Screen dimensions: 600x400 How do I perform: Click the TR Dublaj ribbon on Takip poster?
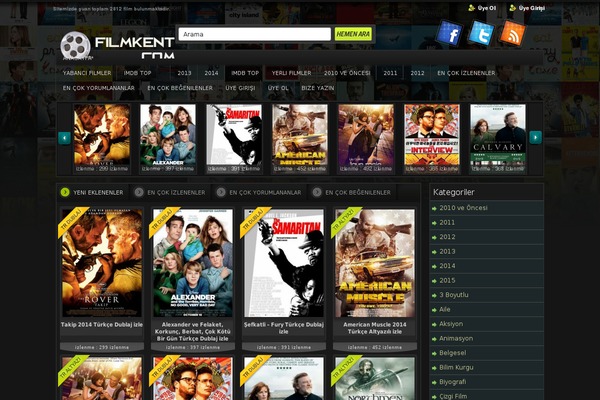coord(73,220)
